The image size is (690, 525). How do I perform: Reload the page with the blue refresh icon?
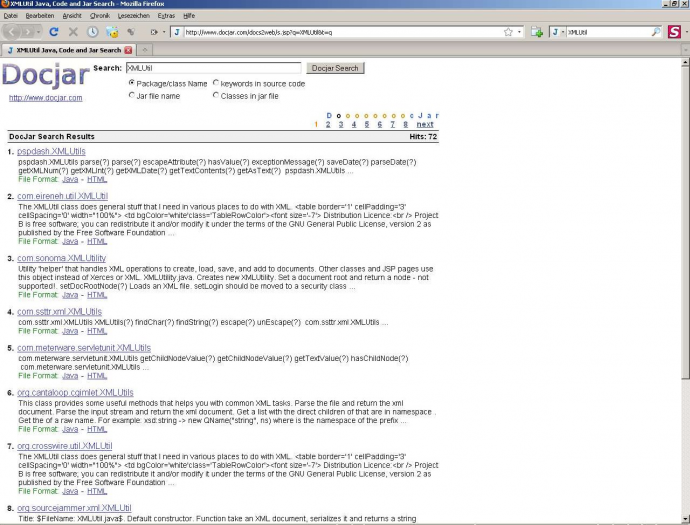click(x=54, y=32)
